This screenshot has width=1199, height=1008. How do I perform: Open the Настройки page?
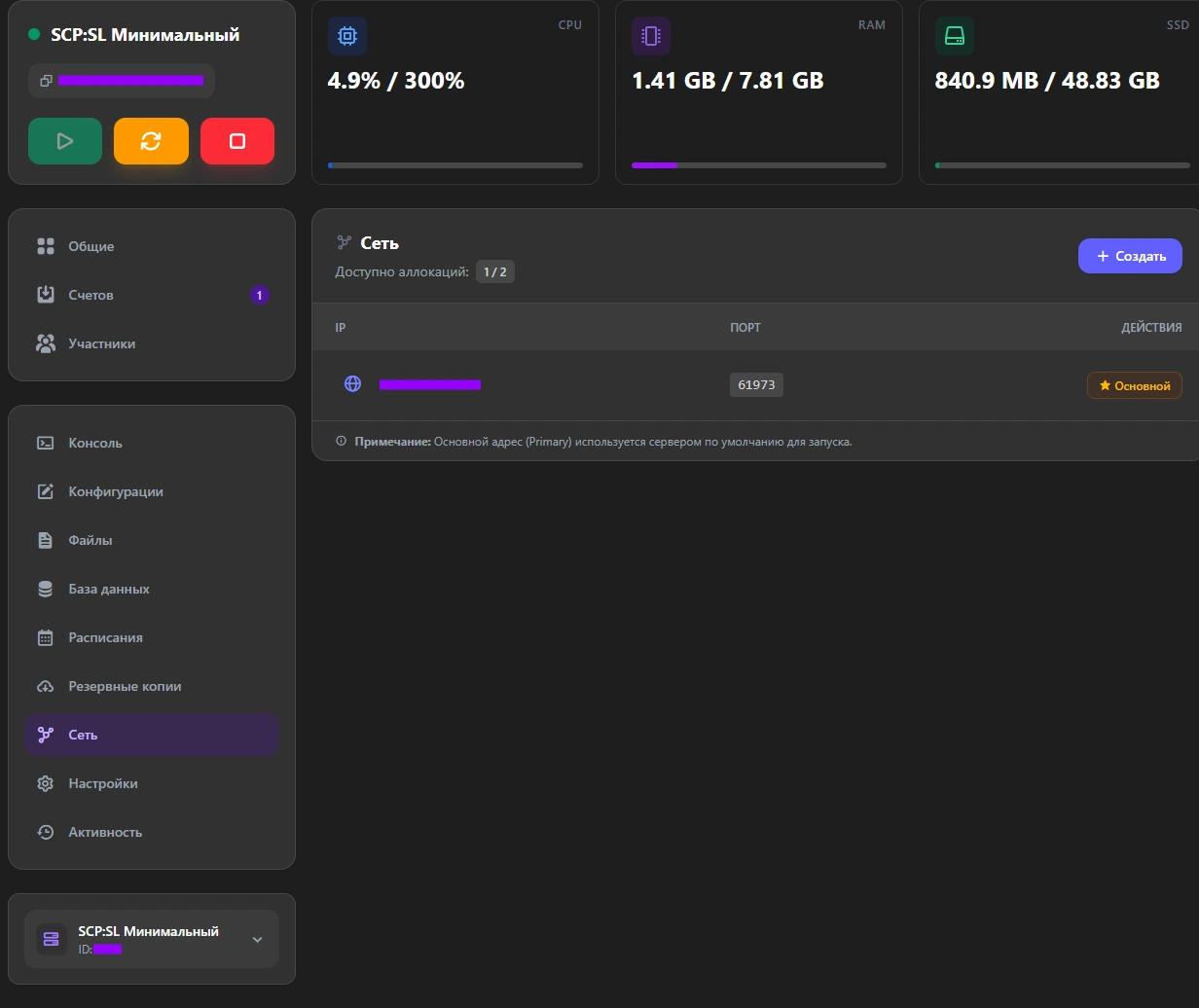(152, 783)
